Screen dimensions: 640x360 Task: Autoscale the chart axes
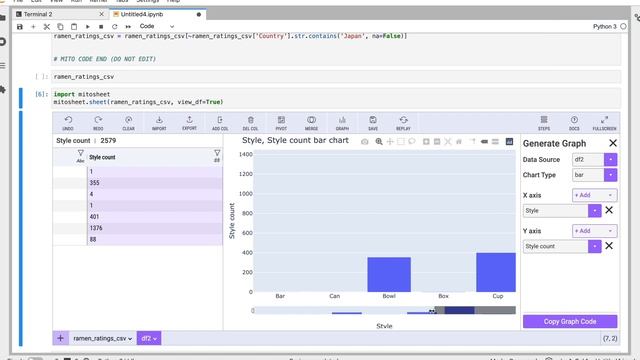click(x=448, y=142)
